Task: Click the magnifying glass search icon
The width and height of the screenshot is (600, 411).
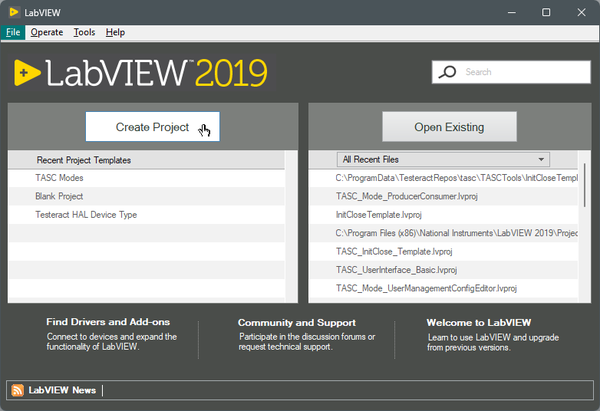Action: coord(447,72)
